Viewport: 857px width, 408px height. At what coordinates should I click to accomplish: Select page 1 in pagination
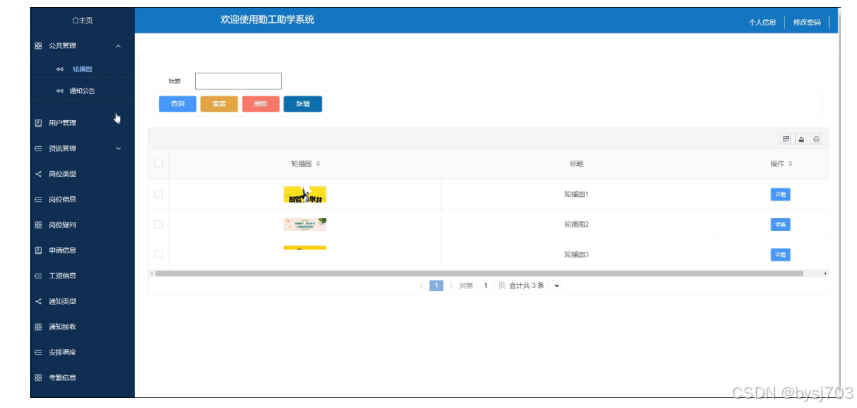(x=436, y=285)
